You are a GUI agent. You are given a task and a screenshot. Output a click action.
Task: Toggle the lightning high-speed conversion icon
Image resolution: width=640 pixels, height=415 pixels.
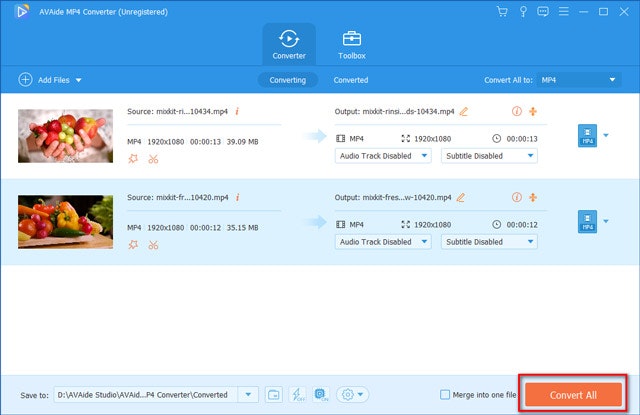coord(297,395)
